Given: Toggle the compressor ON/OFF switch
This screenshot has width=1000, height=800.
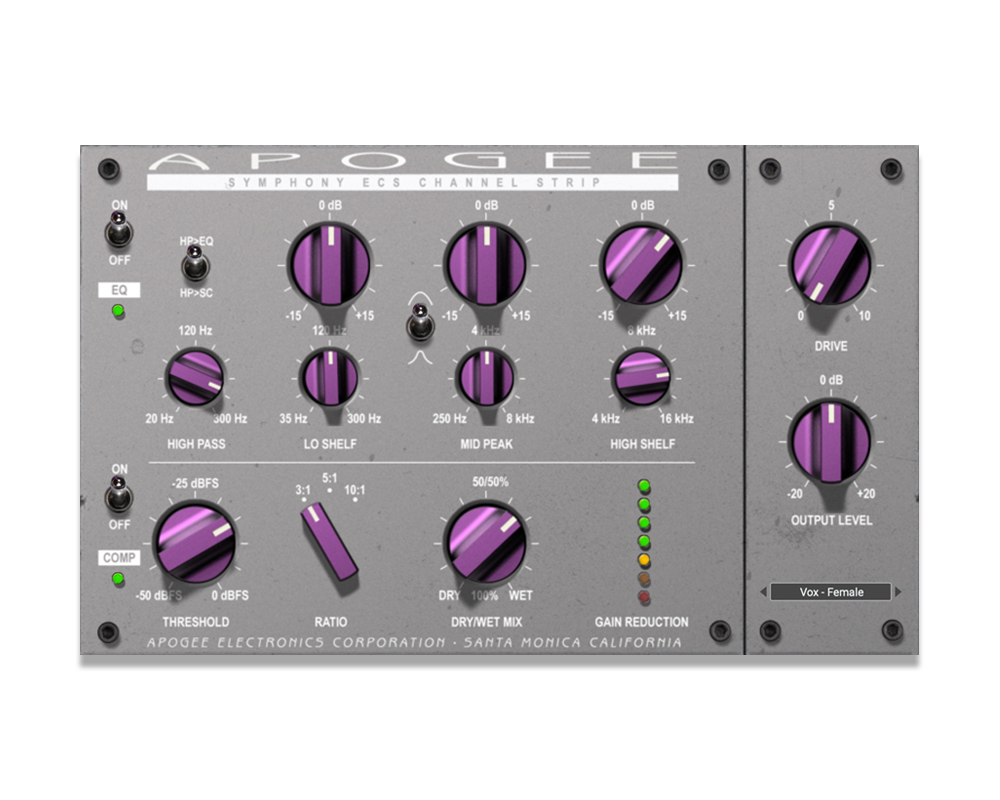Looking at the screenshot, I should [119, 495].
